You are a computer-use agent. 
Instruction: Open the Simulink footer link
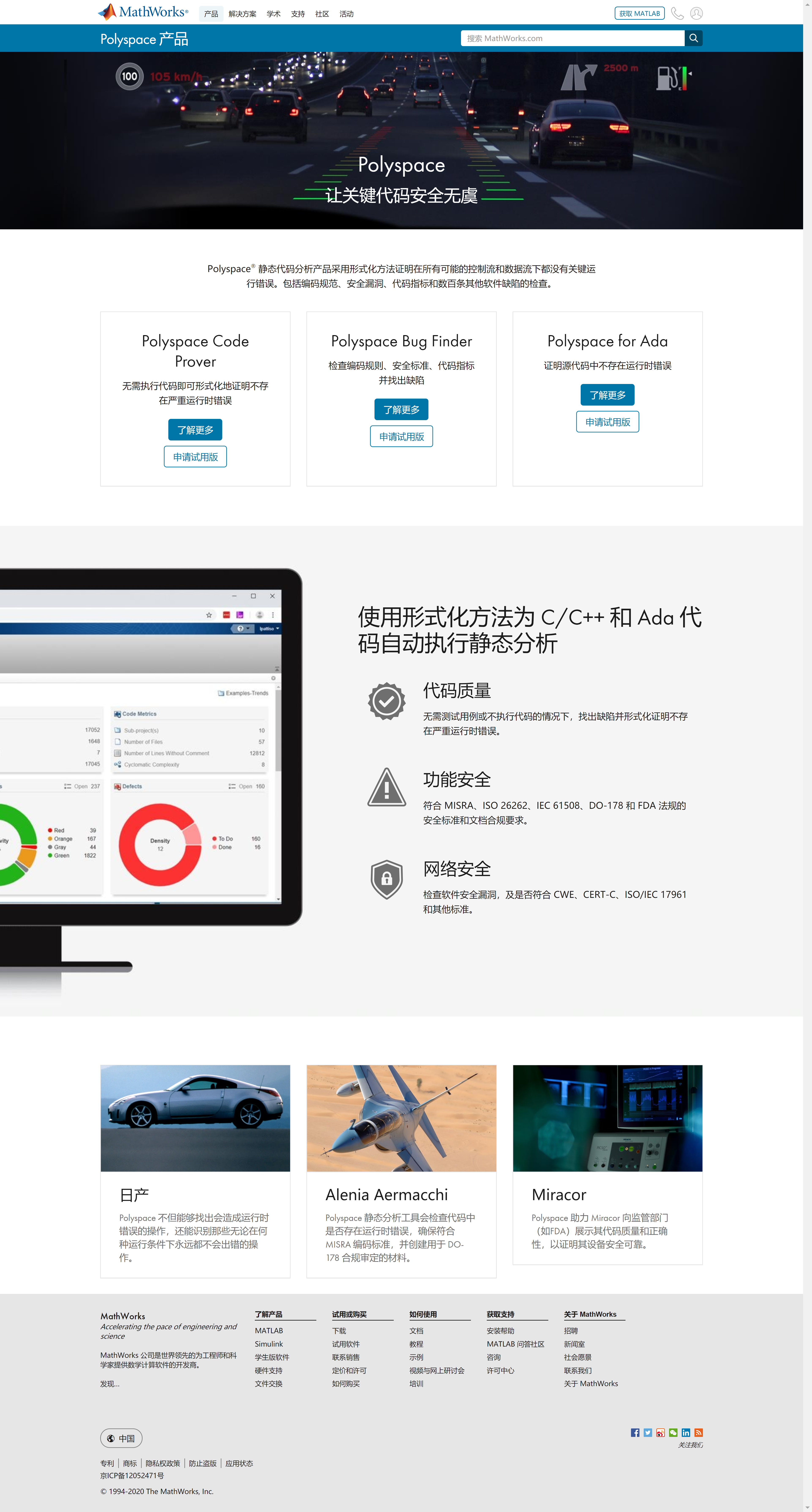(x=269, y=1344)
